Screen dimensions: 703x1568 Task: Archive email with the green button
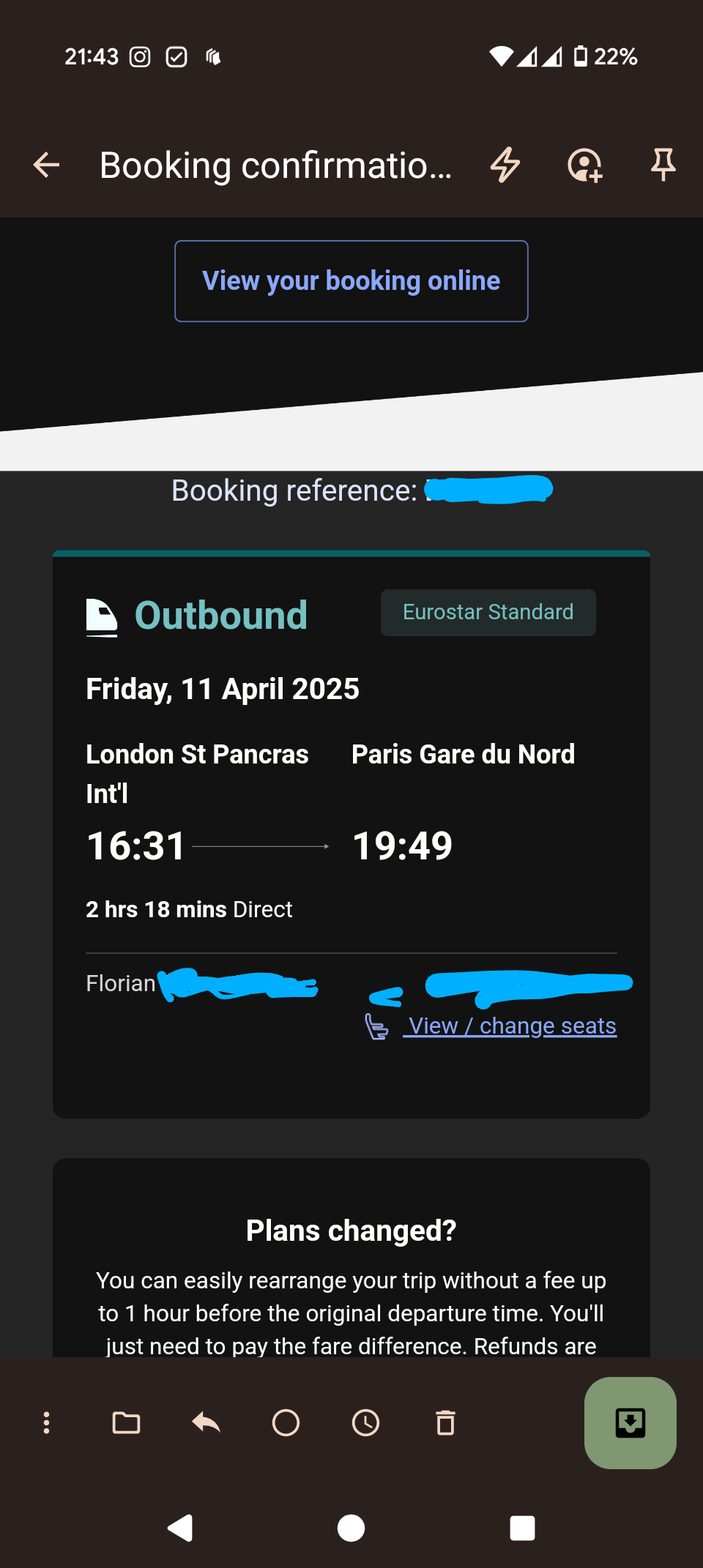click(630, 1422)
